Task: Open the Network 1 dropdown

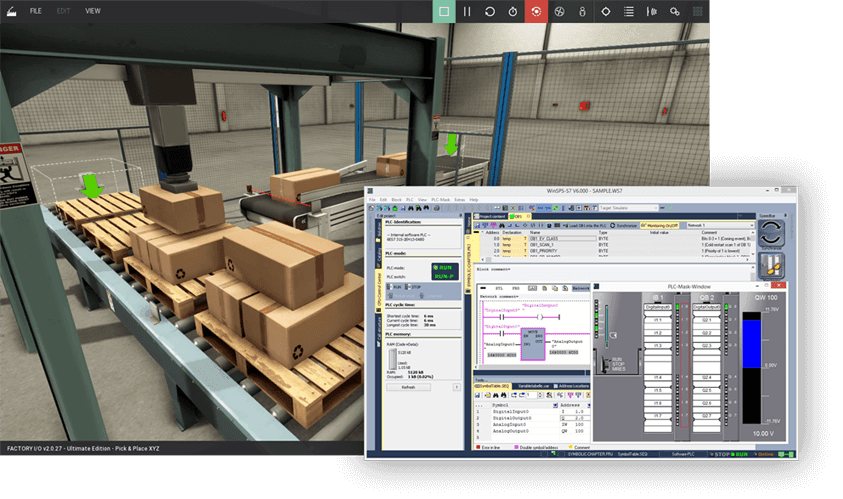Action: 720,225
